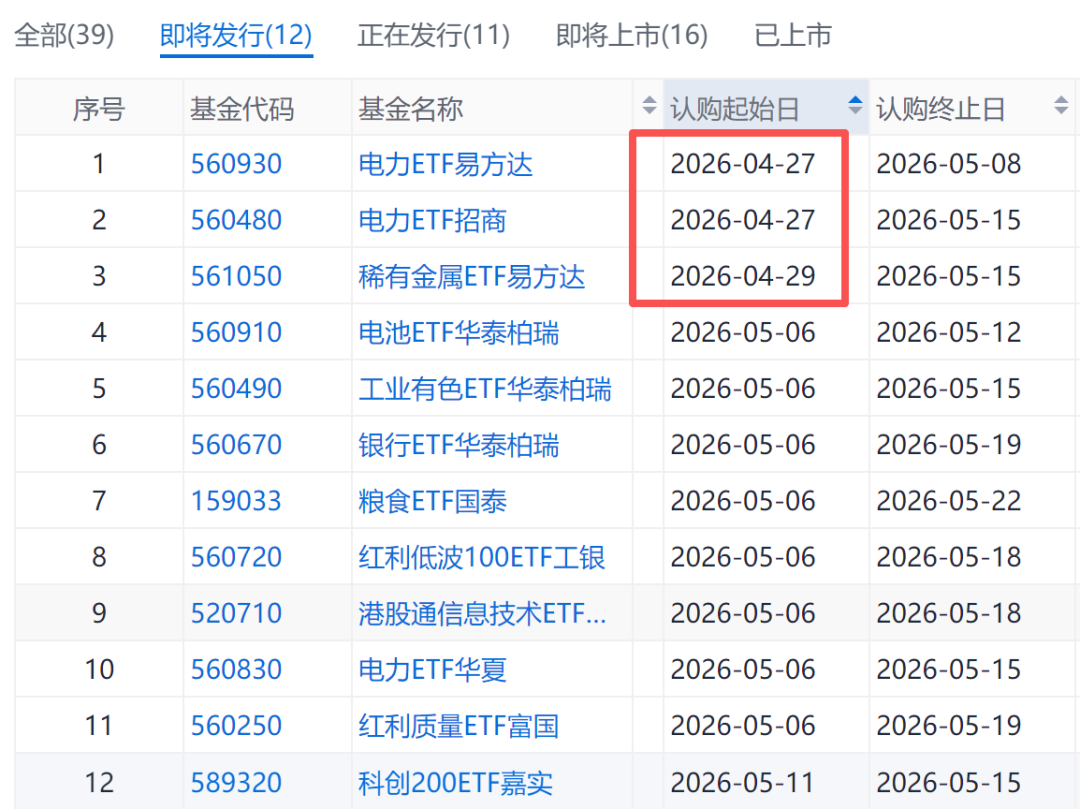Select row number 7 cell
1080x809 pixels.
pyautogui.click(x=99, y=501)
